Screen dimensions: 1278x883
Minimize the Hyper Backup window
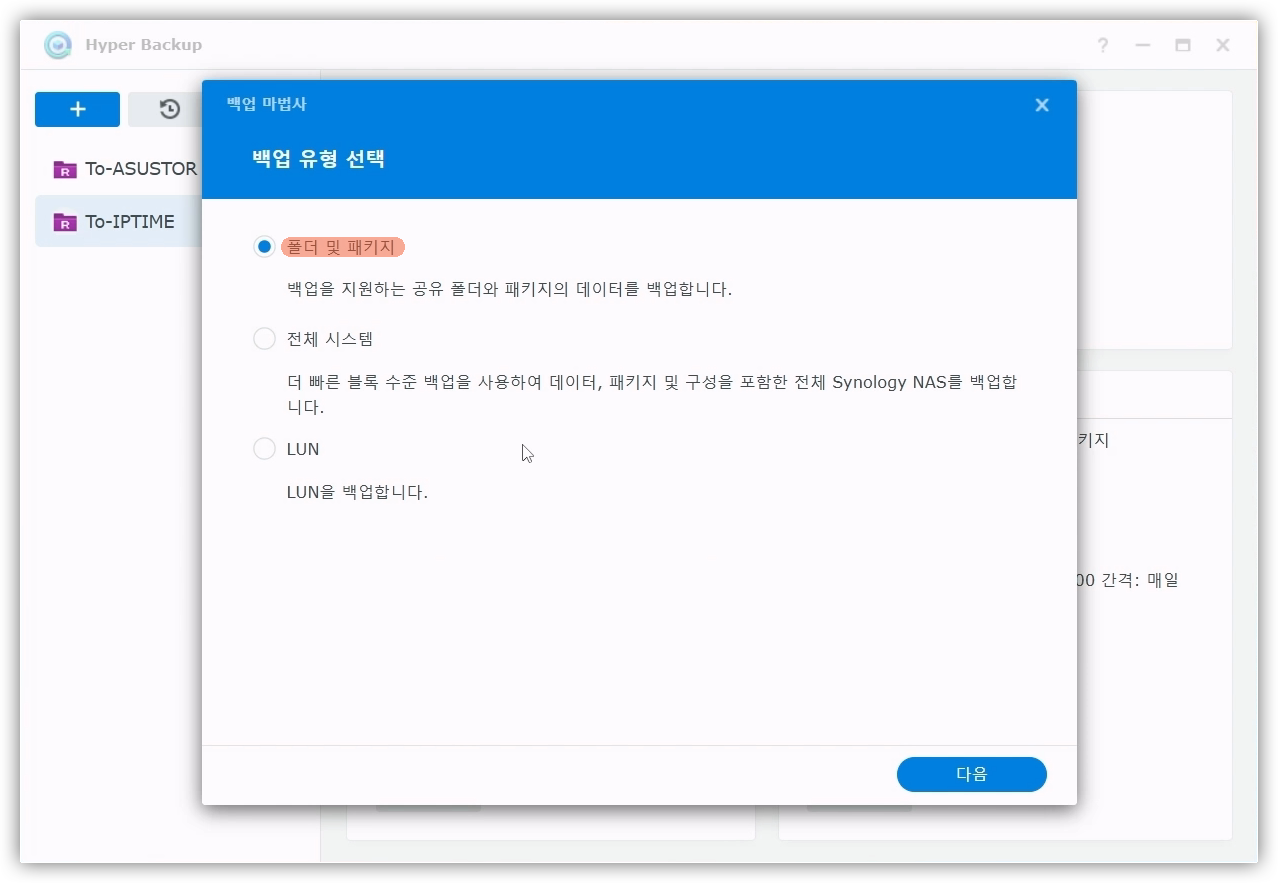1142,45
